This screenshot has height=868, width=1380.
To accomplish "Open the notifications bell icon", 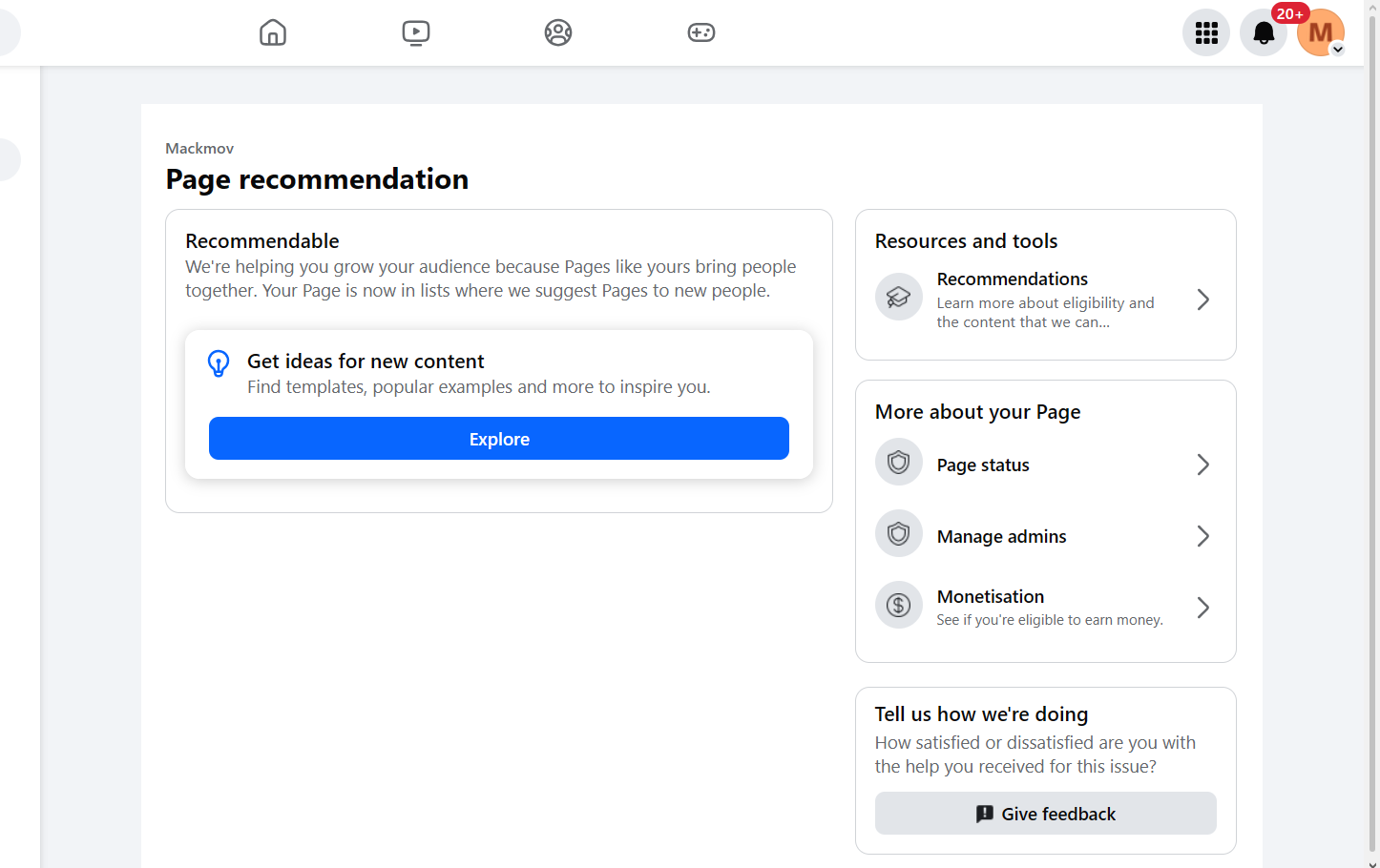I will pos(1264,32).
